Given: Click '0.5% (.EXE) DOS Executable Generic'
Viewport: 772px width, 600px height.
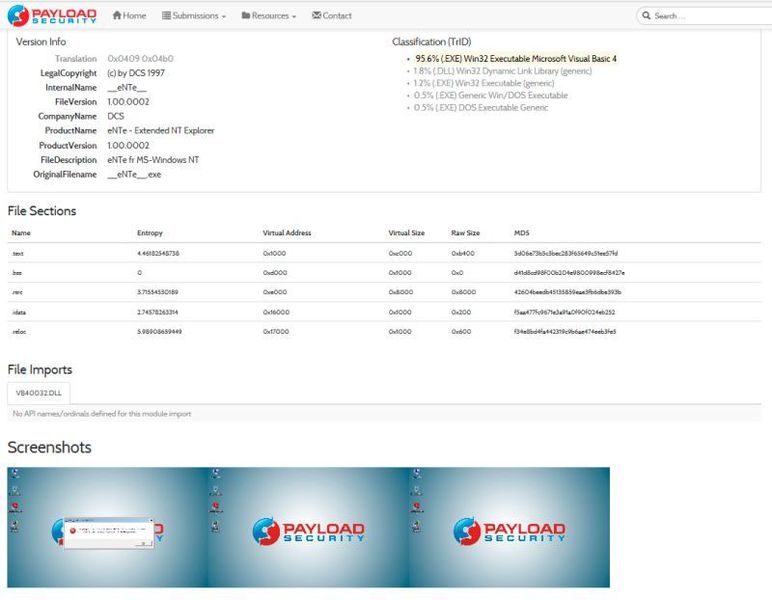Looking at the screenshot, I should [481, 108].
